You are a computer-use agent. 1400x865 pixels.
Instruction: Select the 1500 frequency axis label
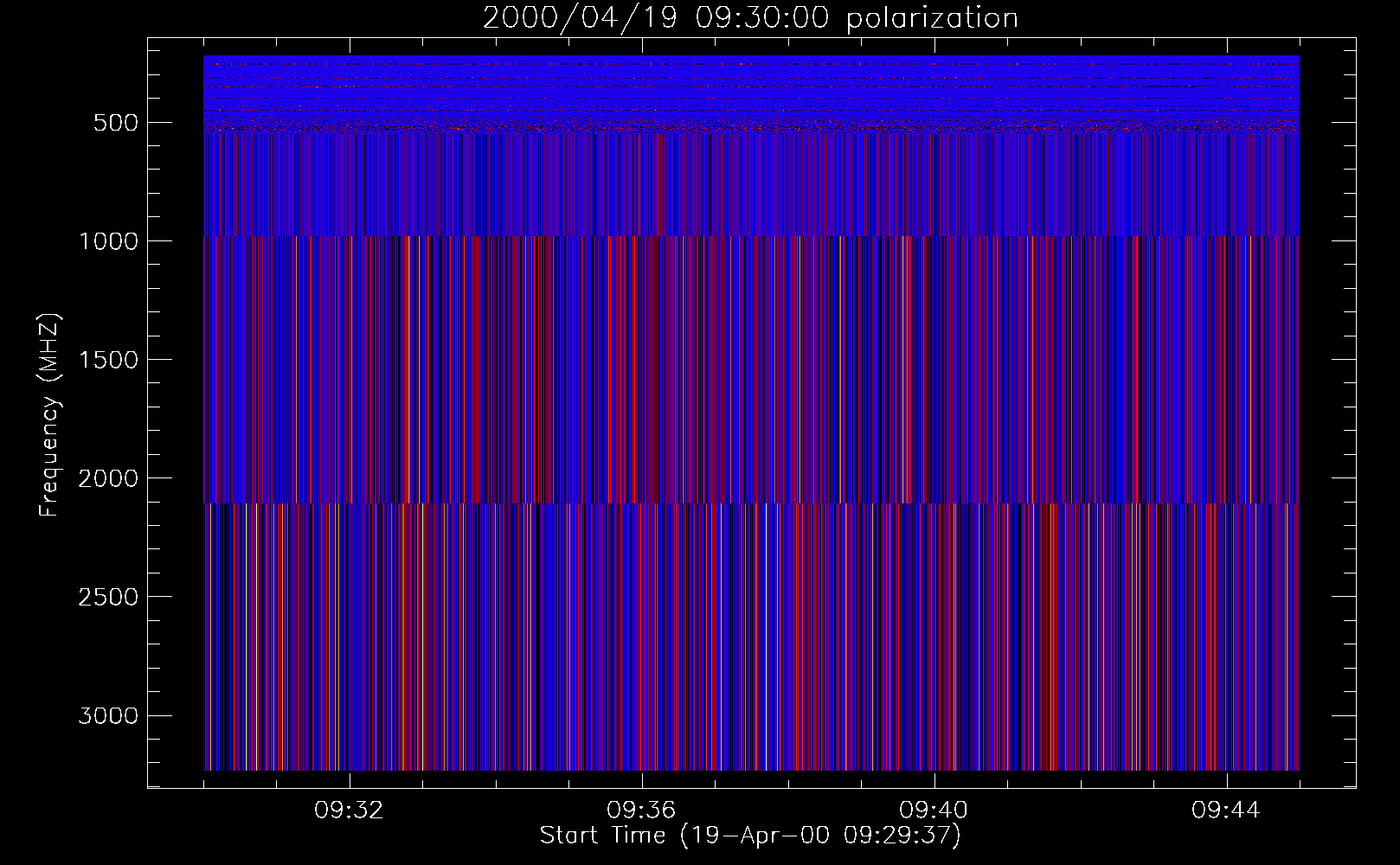[x=108, y=360]
